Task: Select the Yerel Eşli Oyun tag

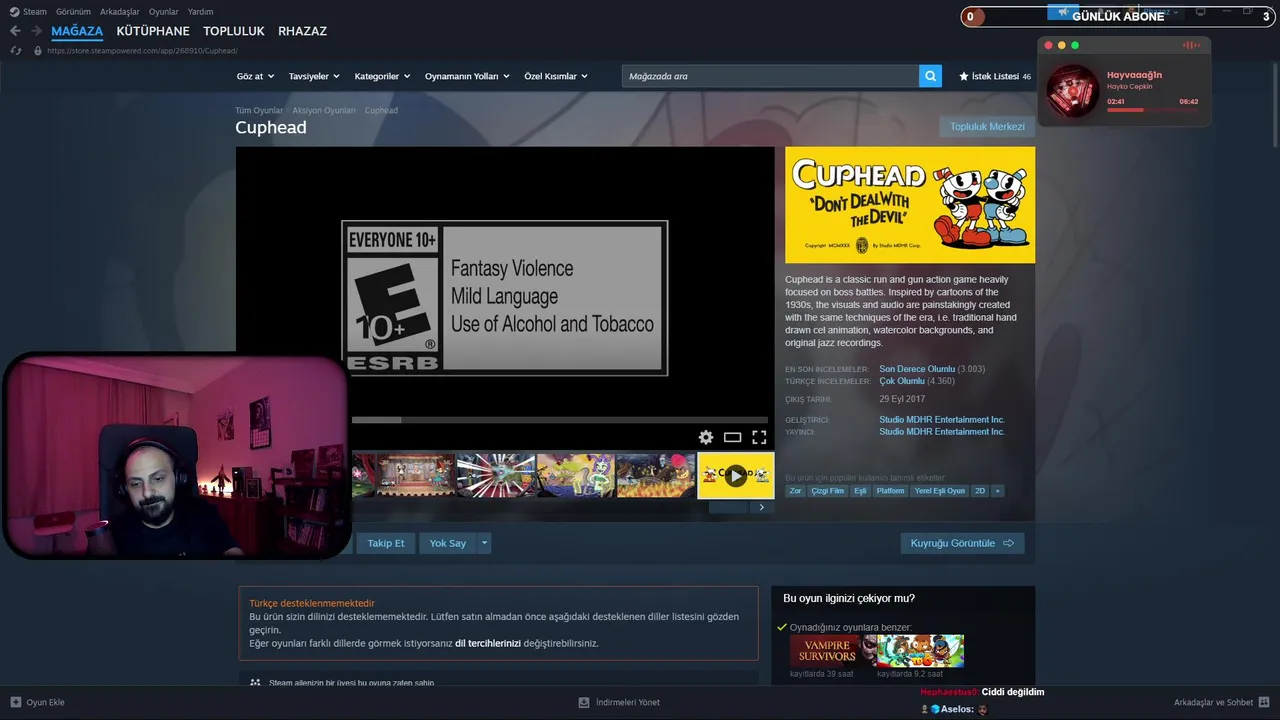Action: 940,491
